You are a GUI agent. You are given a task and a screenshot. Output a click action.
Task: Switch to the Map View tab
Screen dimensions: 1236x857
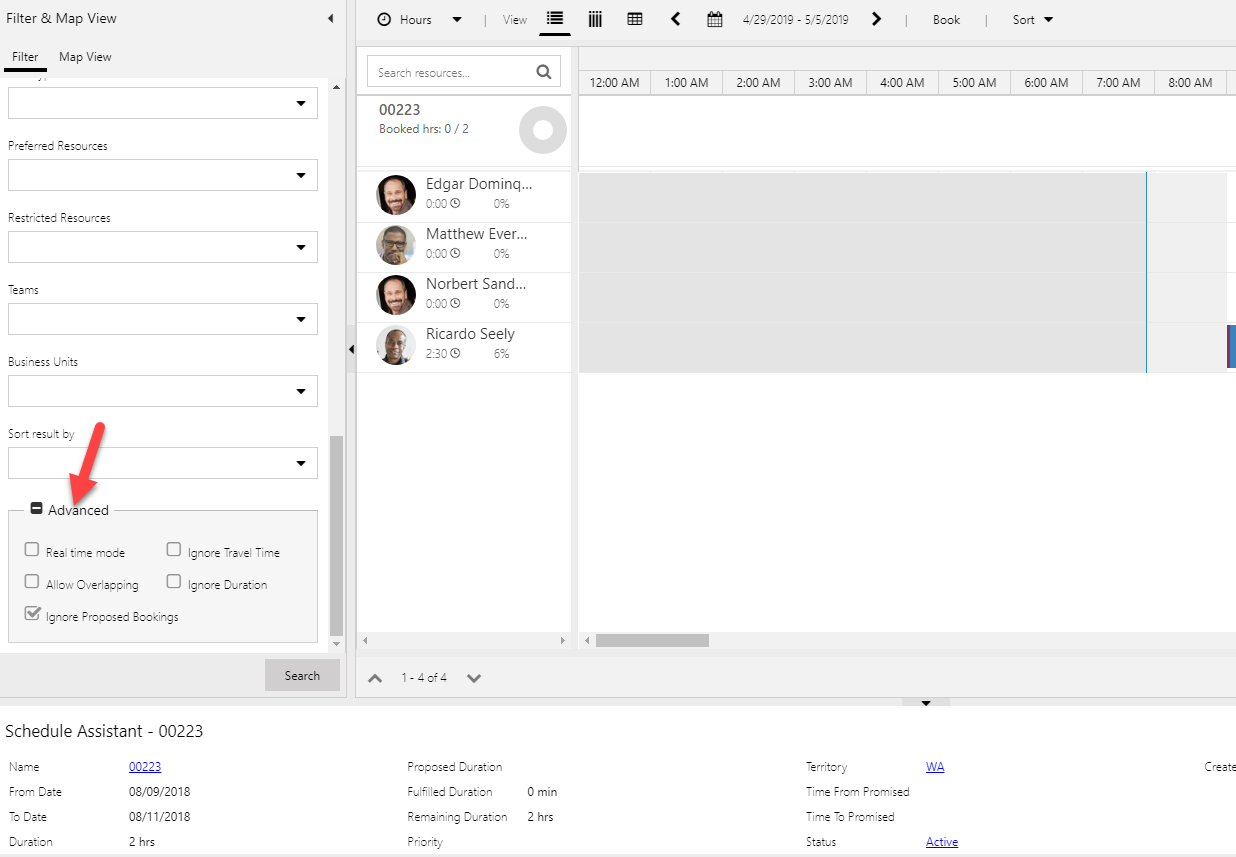tap(84, 56)
